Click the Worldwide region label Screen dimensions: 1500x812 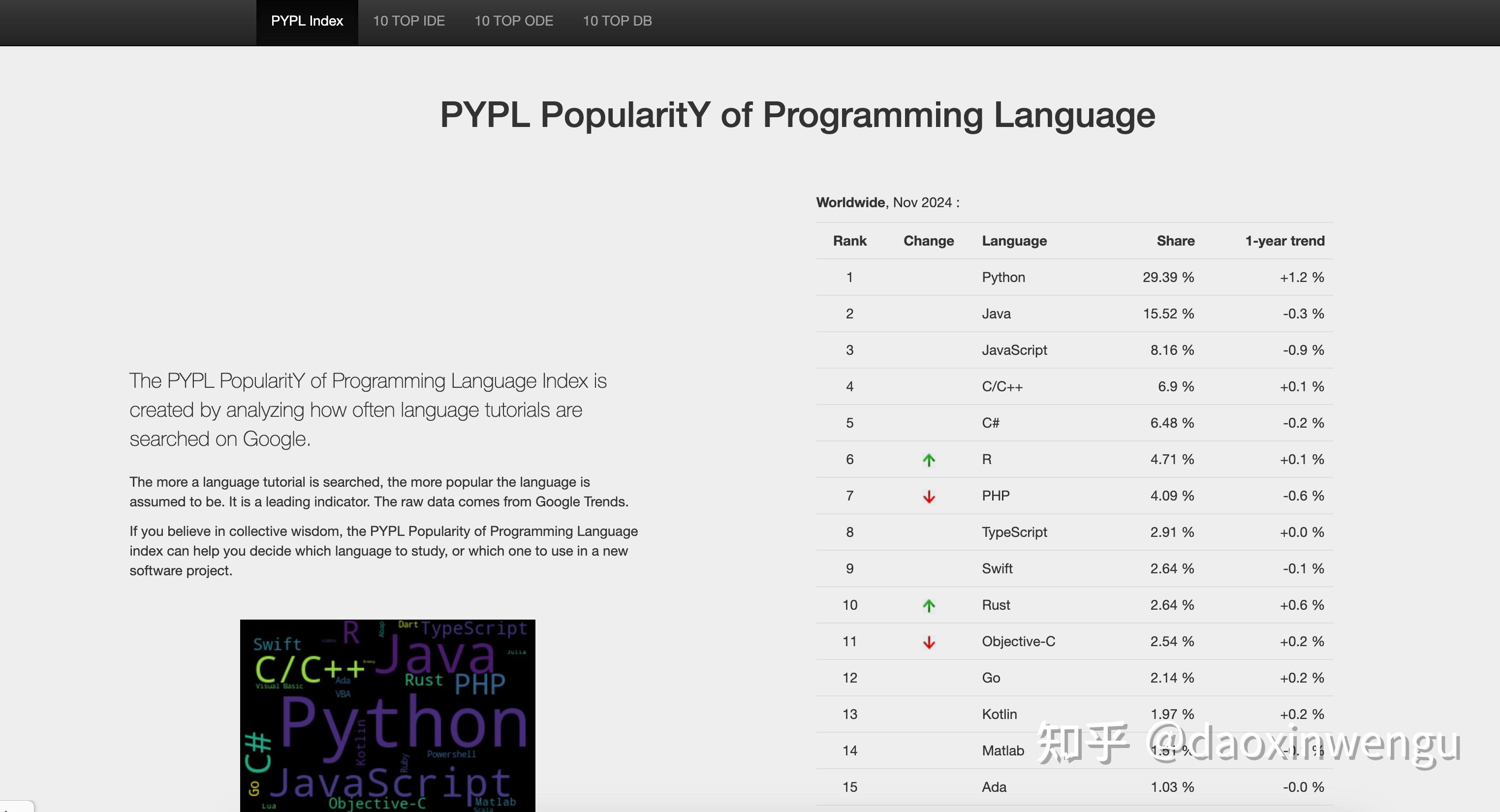850,202
